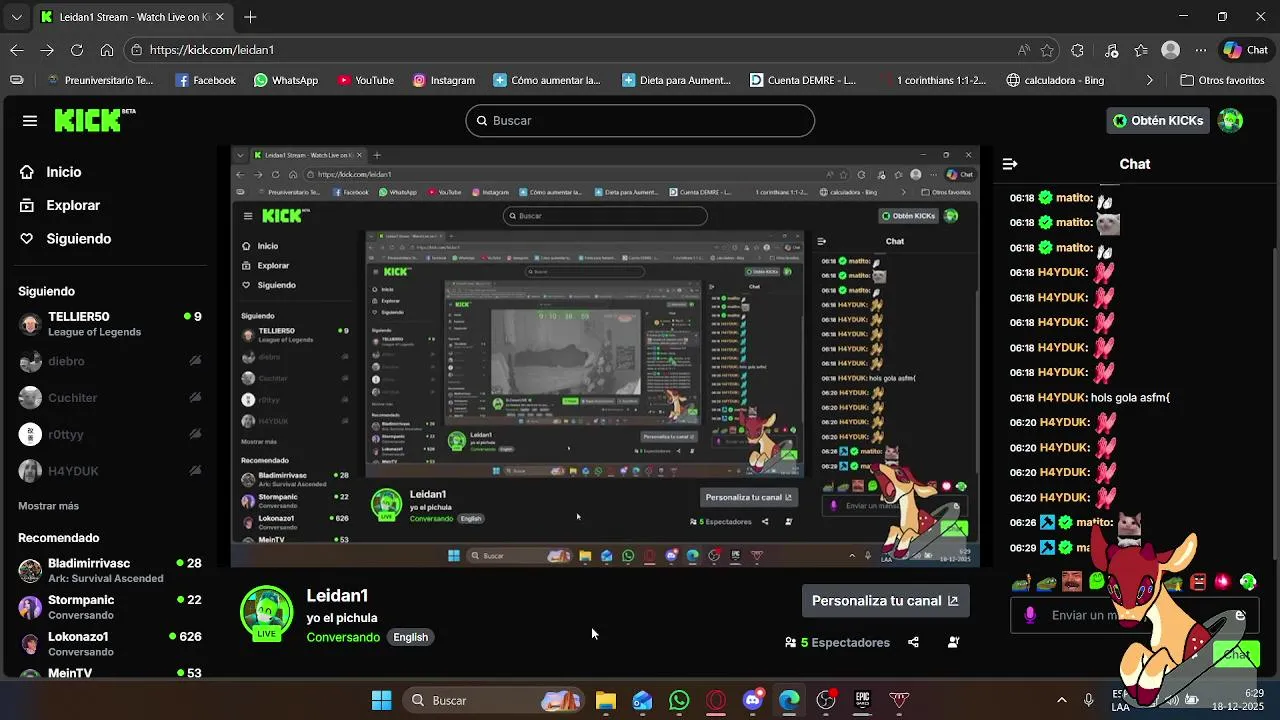
Task: Open browser settings three-dots menu
Action: (x=1201, y=50)
